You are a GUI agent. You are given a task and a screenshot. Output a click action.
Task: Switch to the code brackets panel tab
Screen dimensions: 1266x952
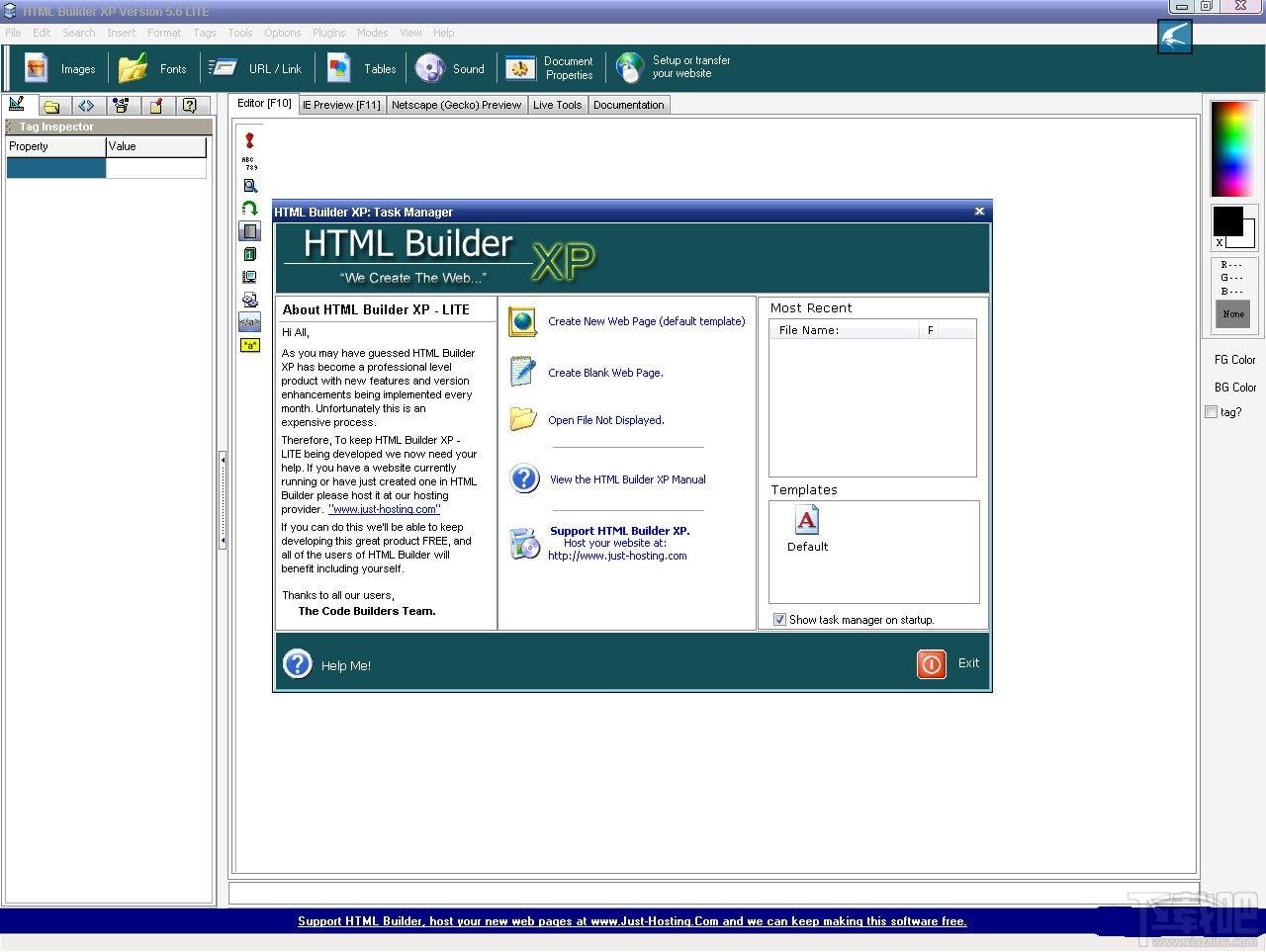[86, 106]
